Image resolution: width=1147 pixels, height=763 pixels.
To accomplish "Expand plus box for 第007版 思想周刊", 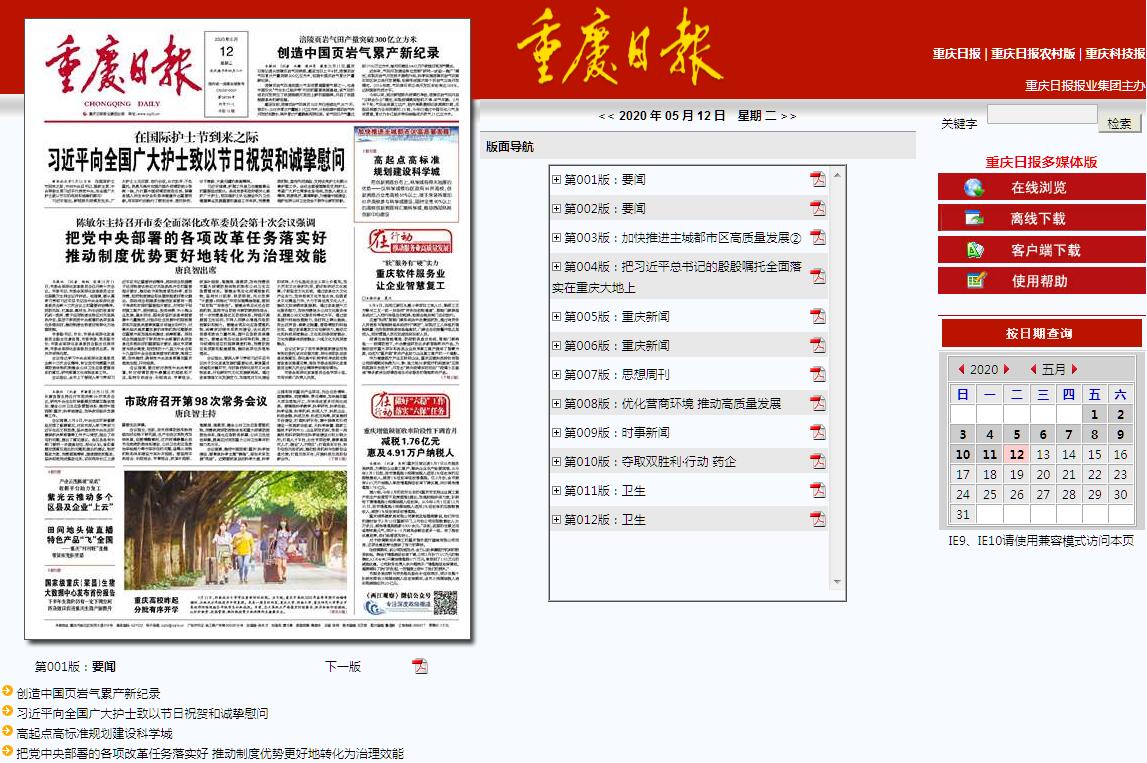I will point(557,375).
